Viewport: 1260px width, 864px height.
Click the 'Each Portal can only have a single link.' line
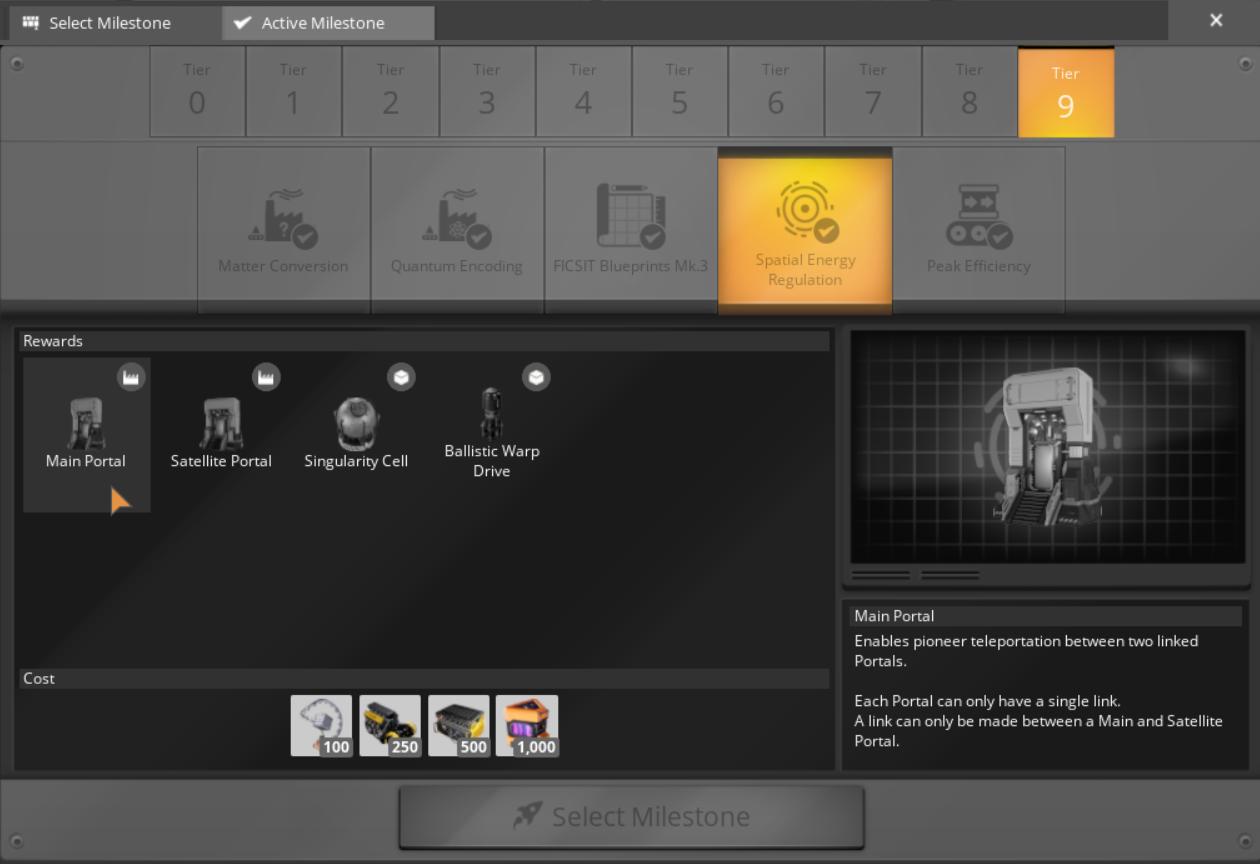click(987, 701)
